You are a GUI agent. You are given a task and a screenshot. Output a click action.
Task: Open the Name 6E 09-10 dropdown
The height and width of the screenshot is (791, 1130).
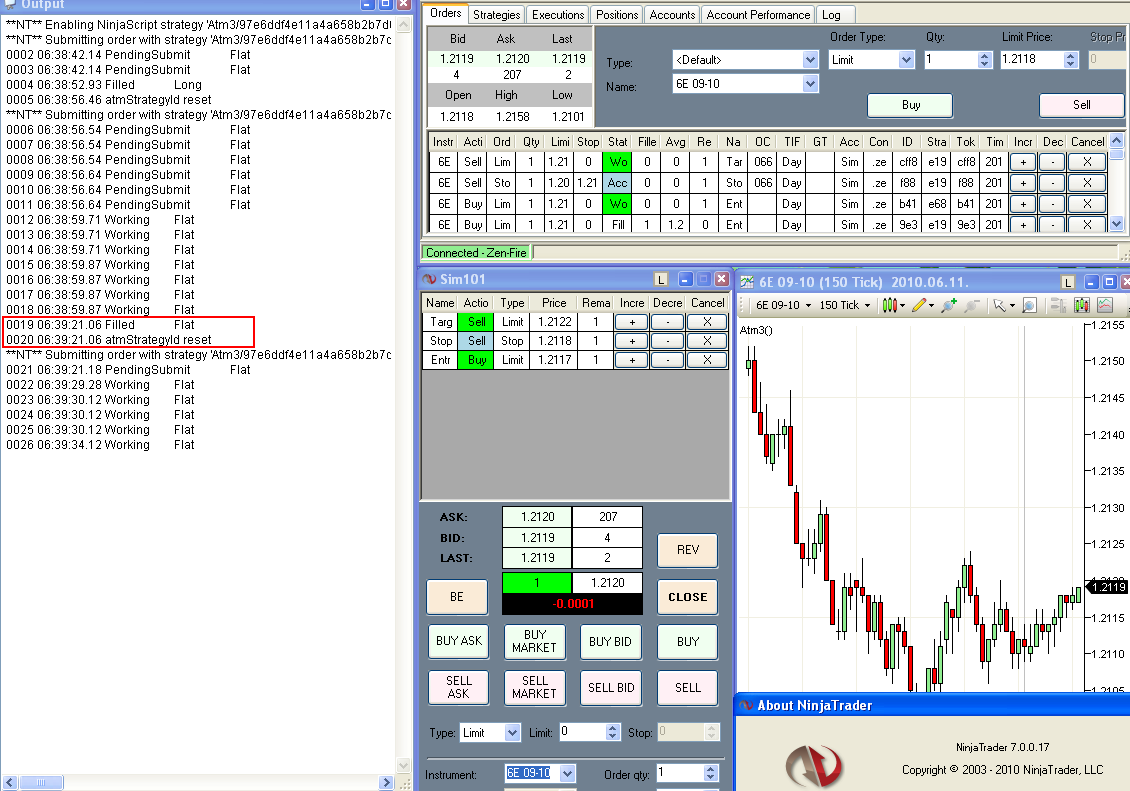tap(810, 84)
